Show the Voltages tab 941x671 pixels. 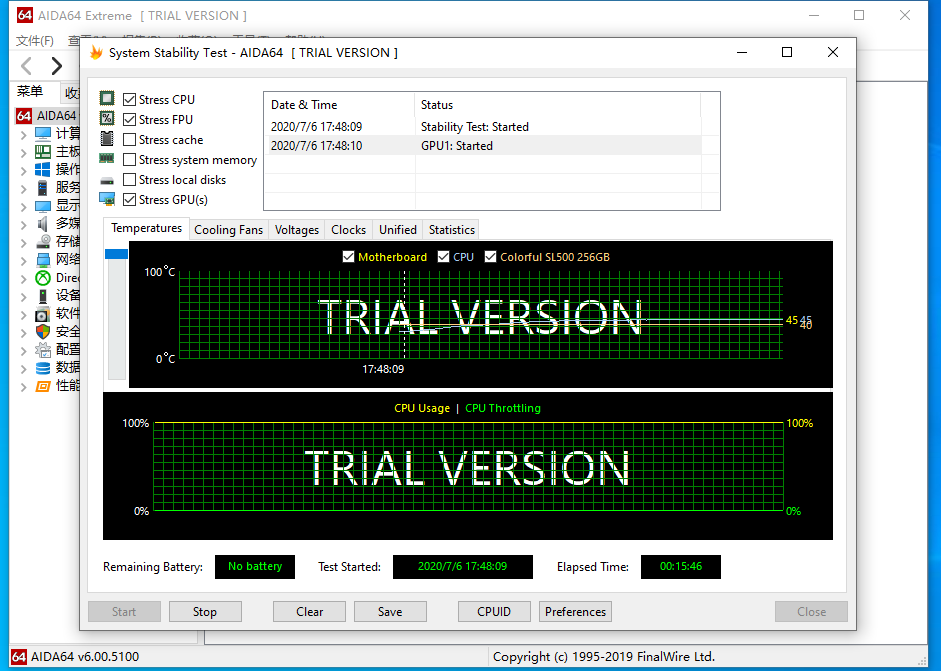point(296,230)
